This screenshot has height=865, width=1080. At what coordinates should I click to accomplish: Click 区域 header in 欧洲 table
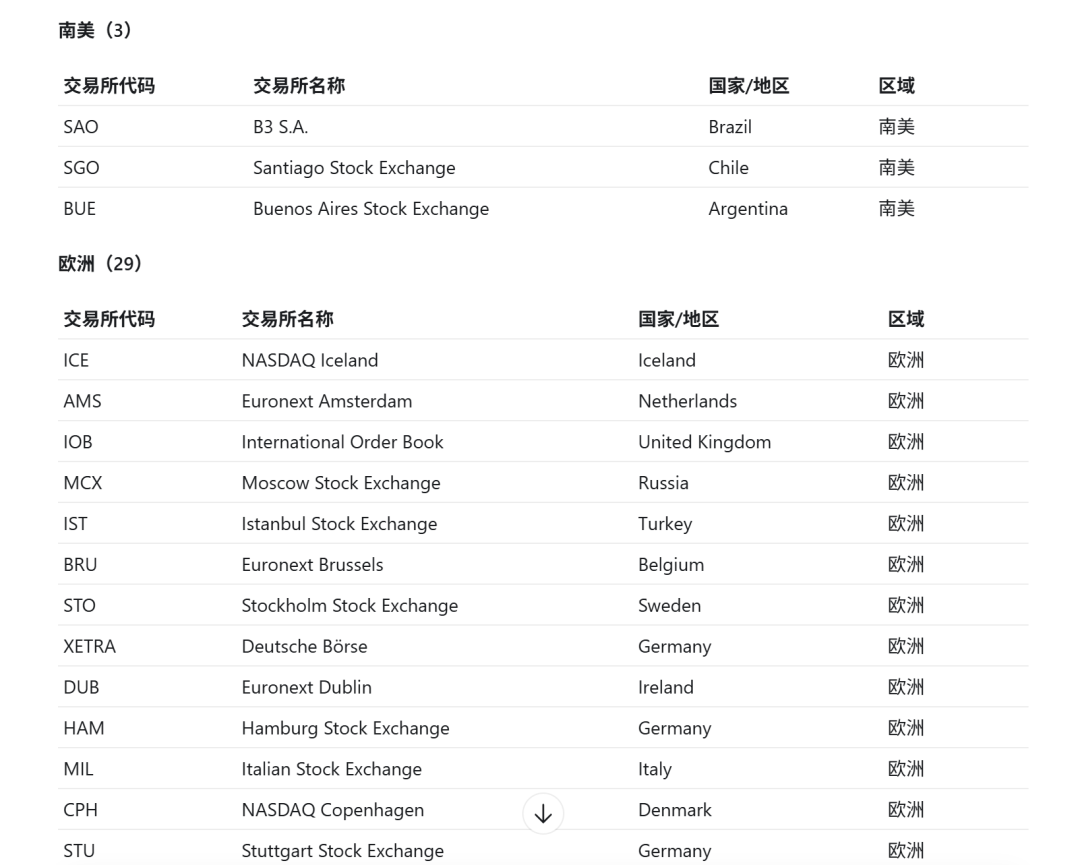point(906,320)
